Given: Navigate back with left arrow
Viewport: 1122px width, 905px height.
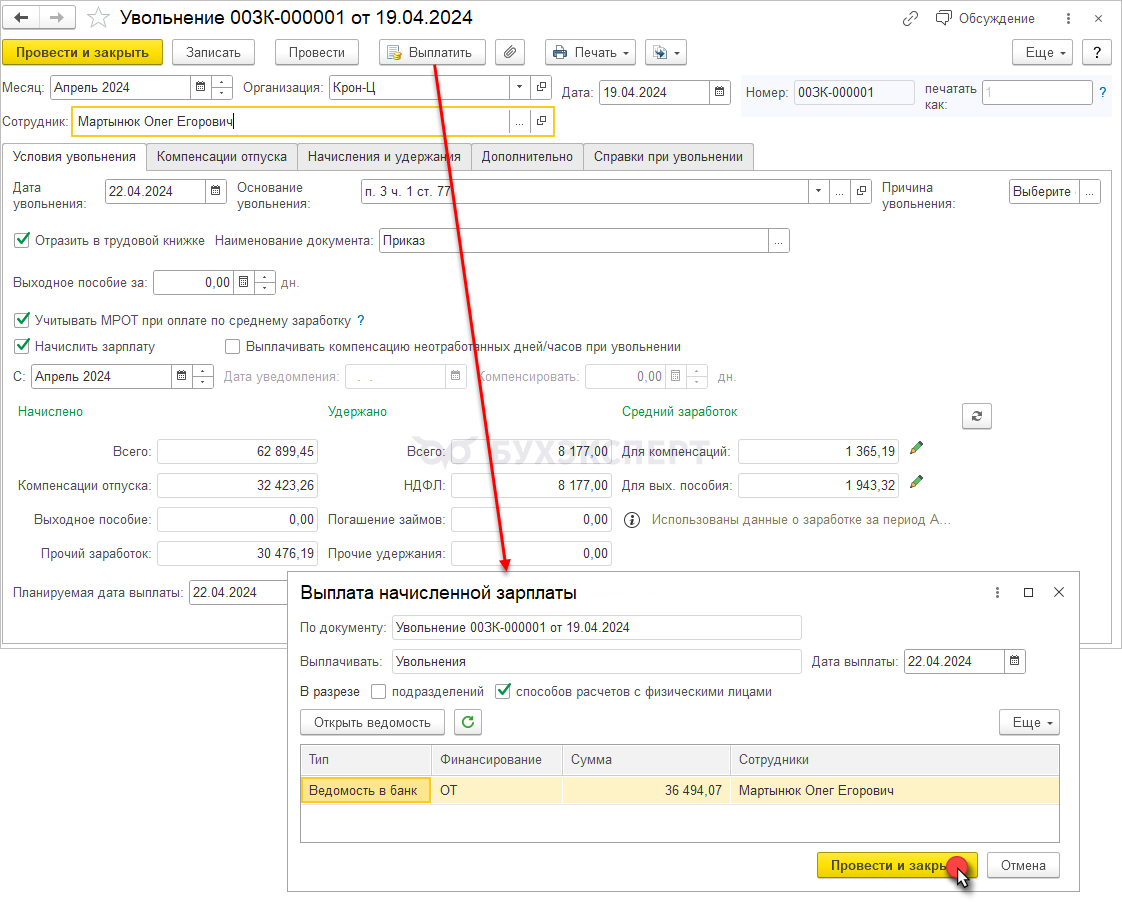Looking at the screenshot, I should click(x=22, y=18).
